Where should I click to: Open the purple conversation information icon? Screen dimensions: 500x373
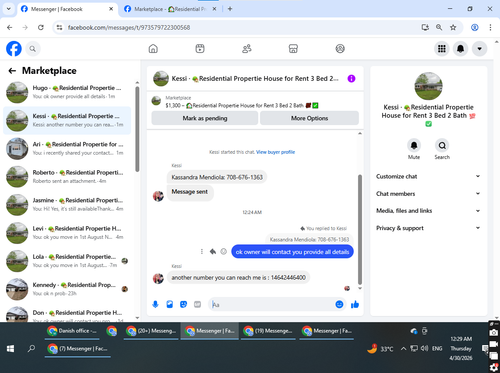pyautogui.click(x=351, y=79)
